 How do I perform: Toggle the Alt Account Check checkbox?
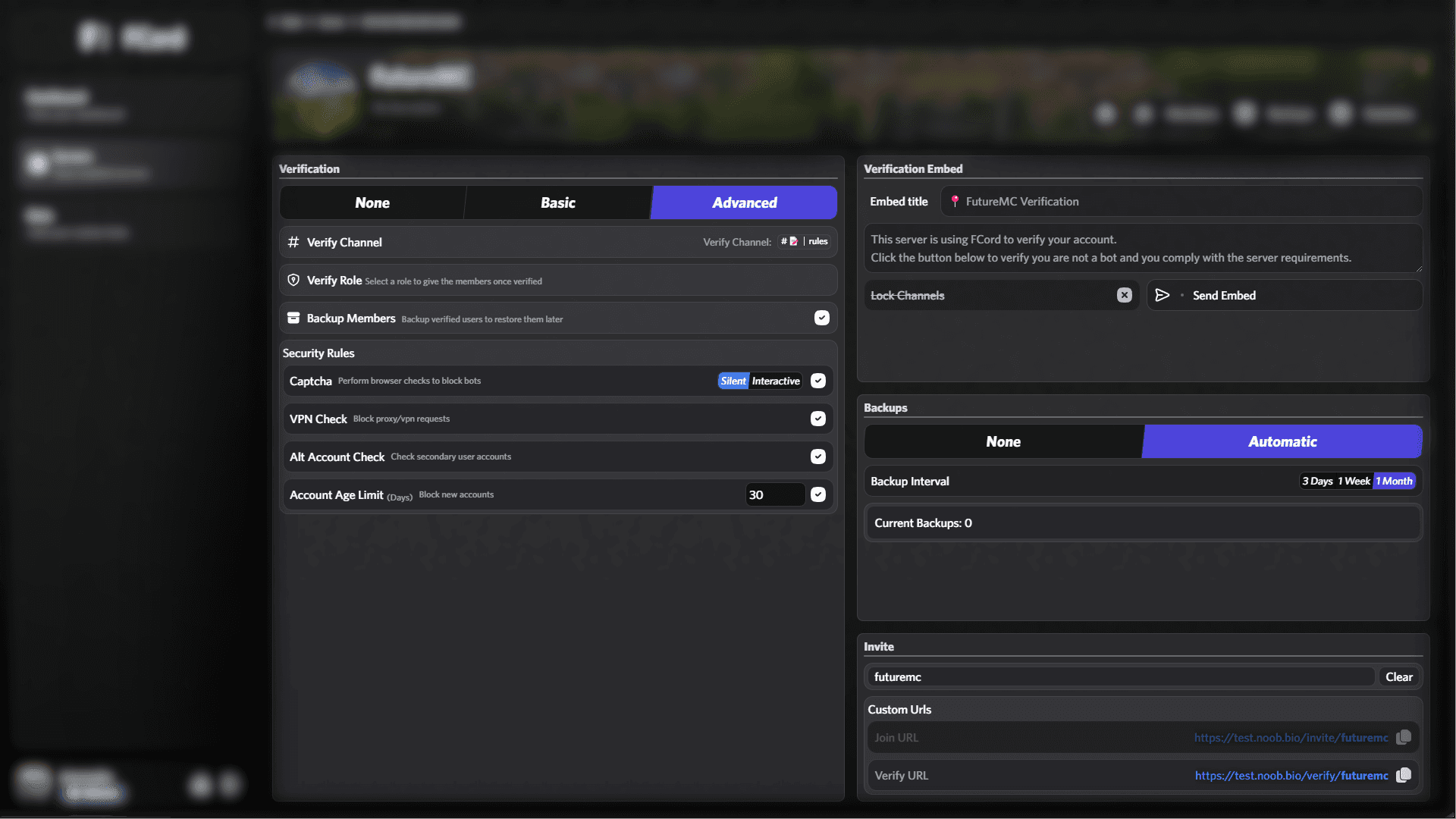(x=818, y=456)
